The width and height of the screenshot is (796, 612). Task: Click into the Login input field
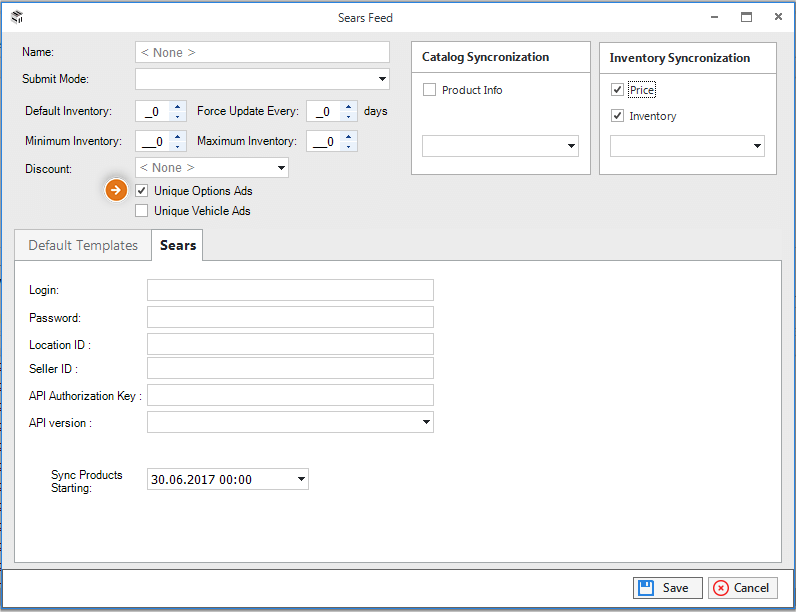(x=290, y=290)
